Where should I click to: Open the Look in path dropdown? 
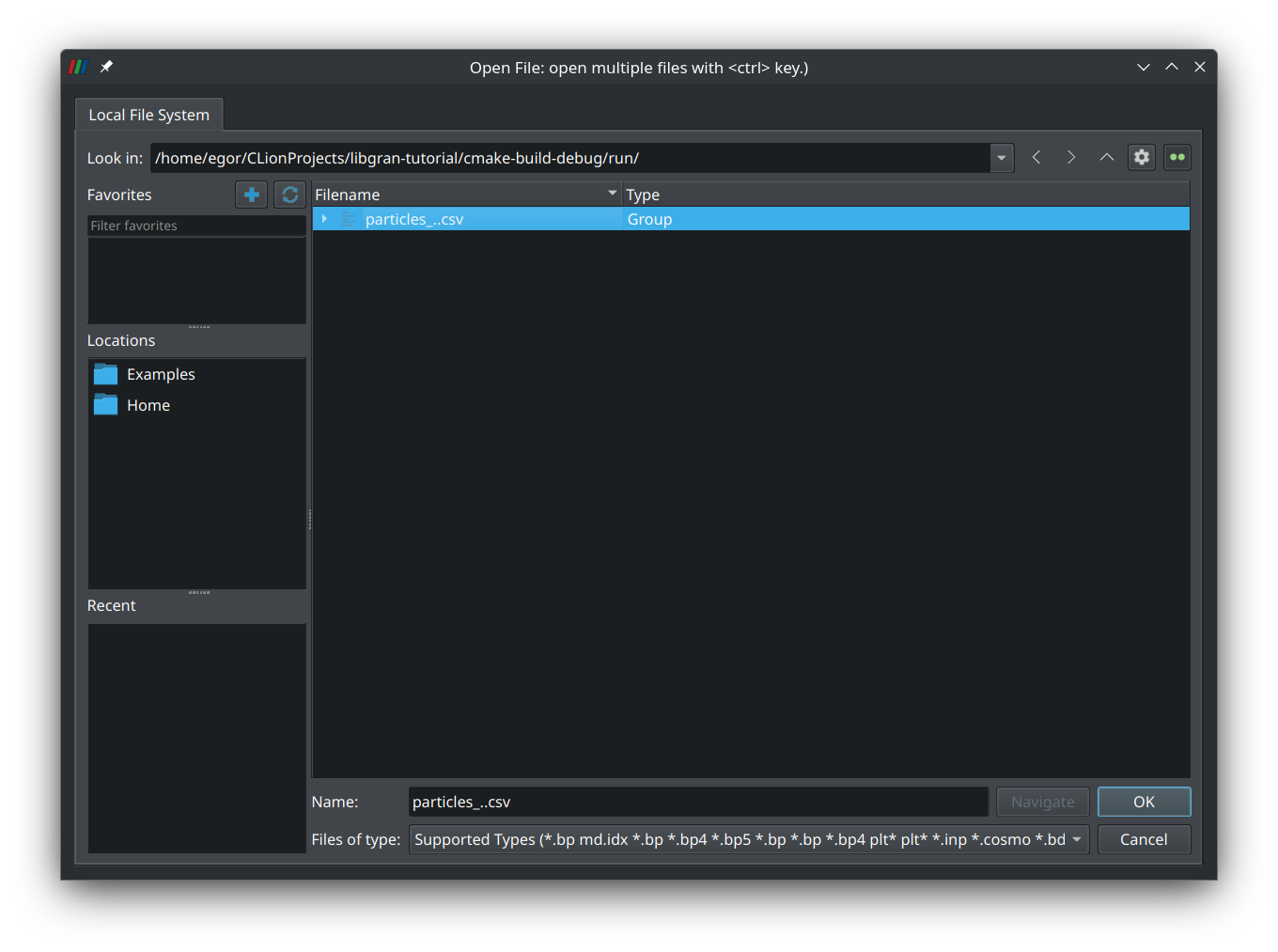tap(1002, 158)
